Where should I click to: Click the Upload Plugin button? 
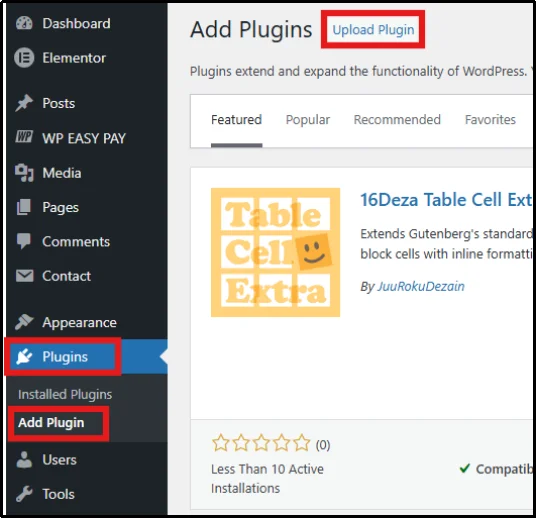(373, 29)
